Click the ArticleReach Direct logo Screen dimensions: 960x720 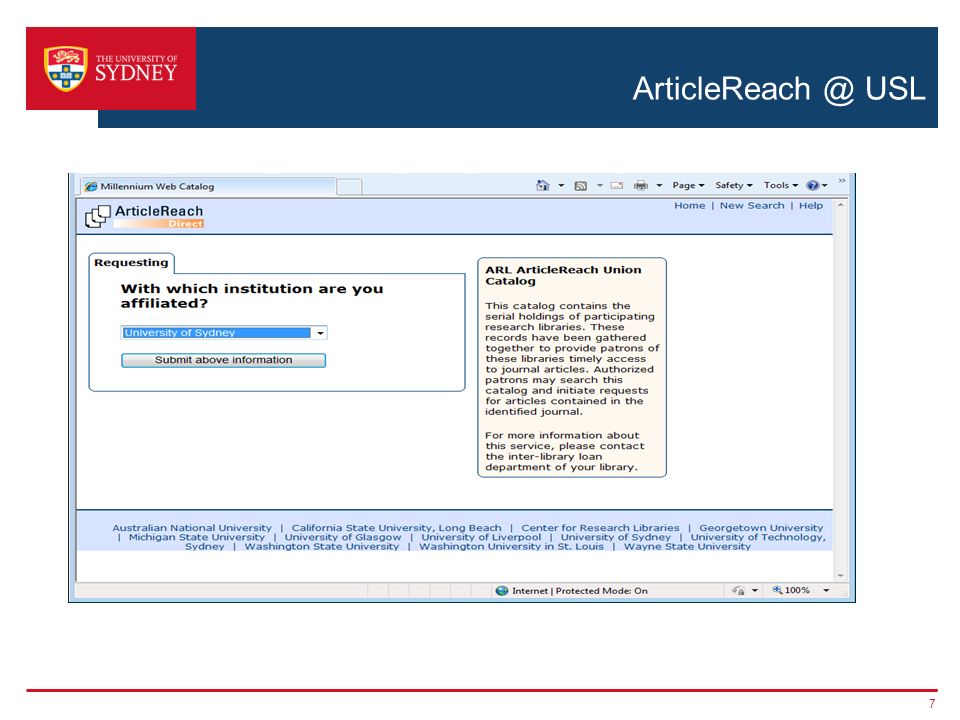tap(144, 216)
